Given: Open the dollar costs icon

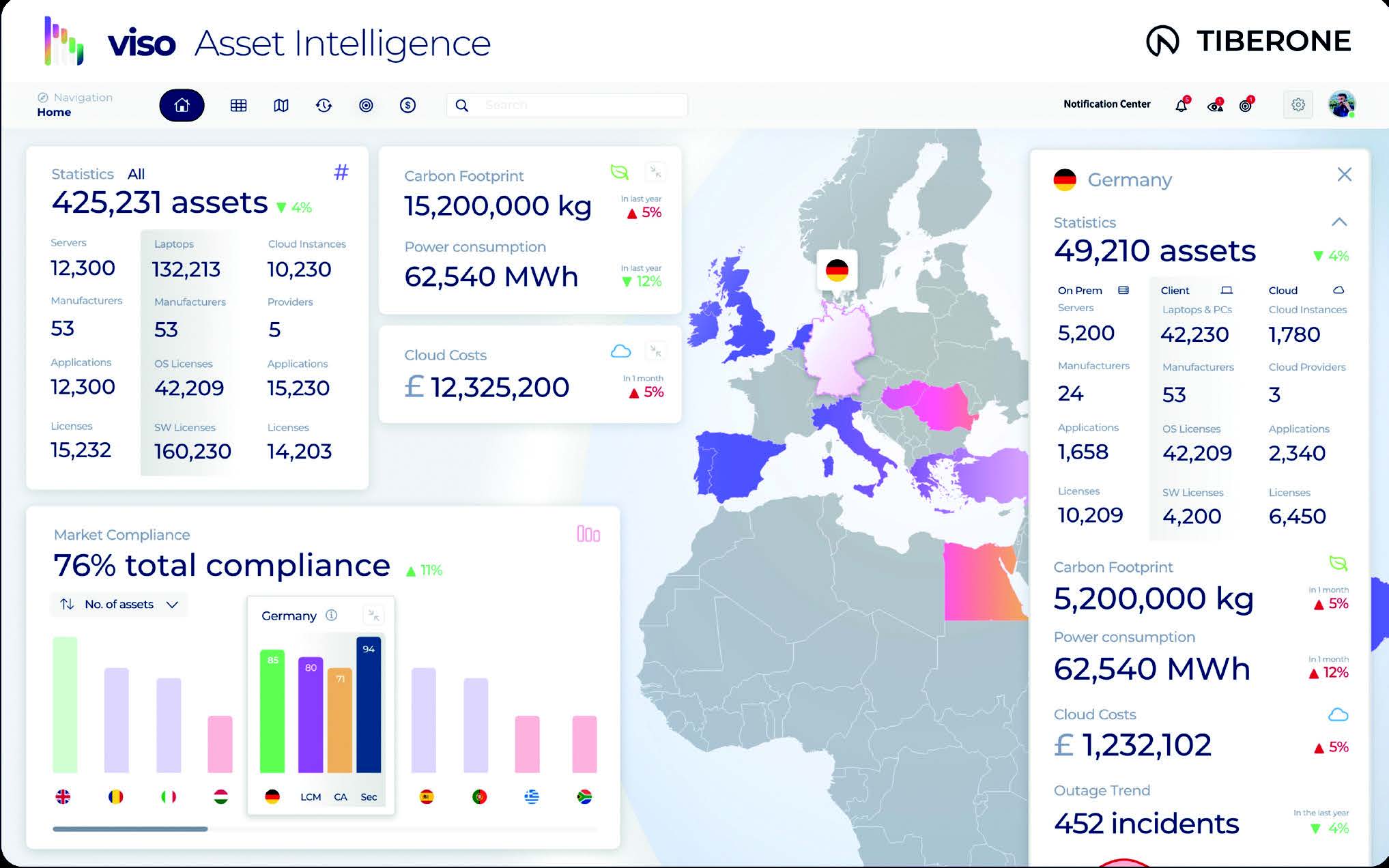Looking at the screenshot, I should pyautogui.click(x=407, y=105).
